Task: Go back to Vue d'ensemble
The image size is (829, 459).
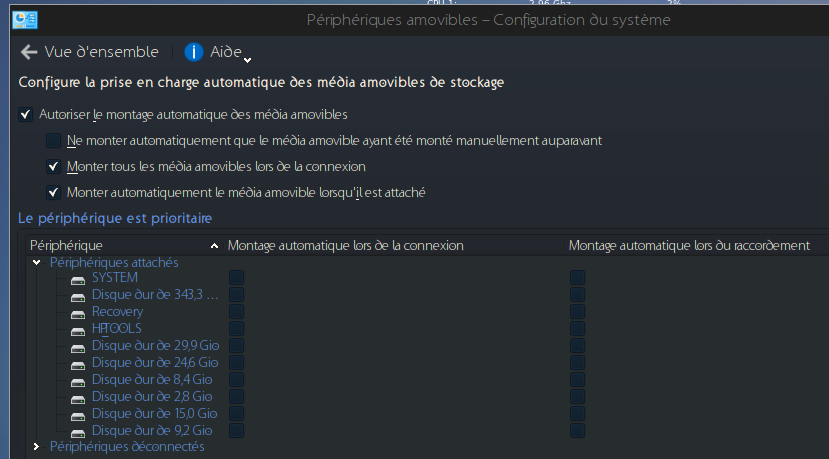Action: [x=101, y=52]
